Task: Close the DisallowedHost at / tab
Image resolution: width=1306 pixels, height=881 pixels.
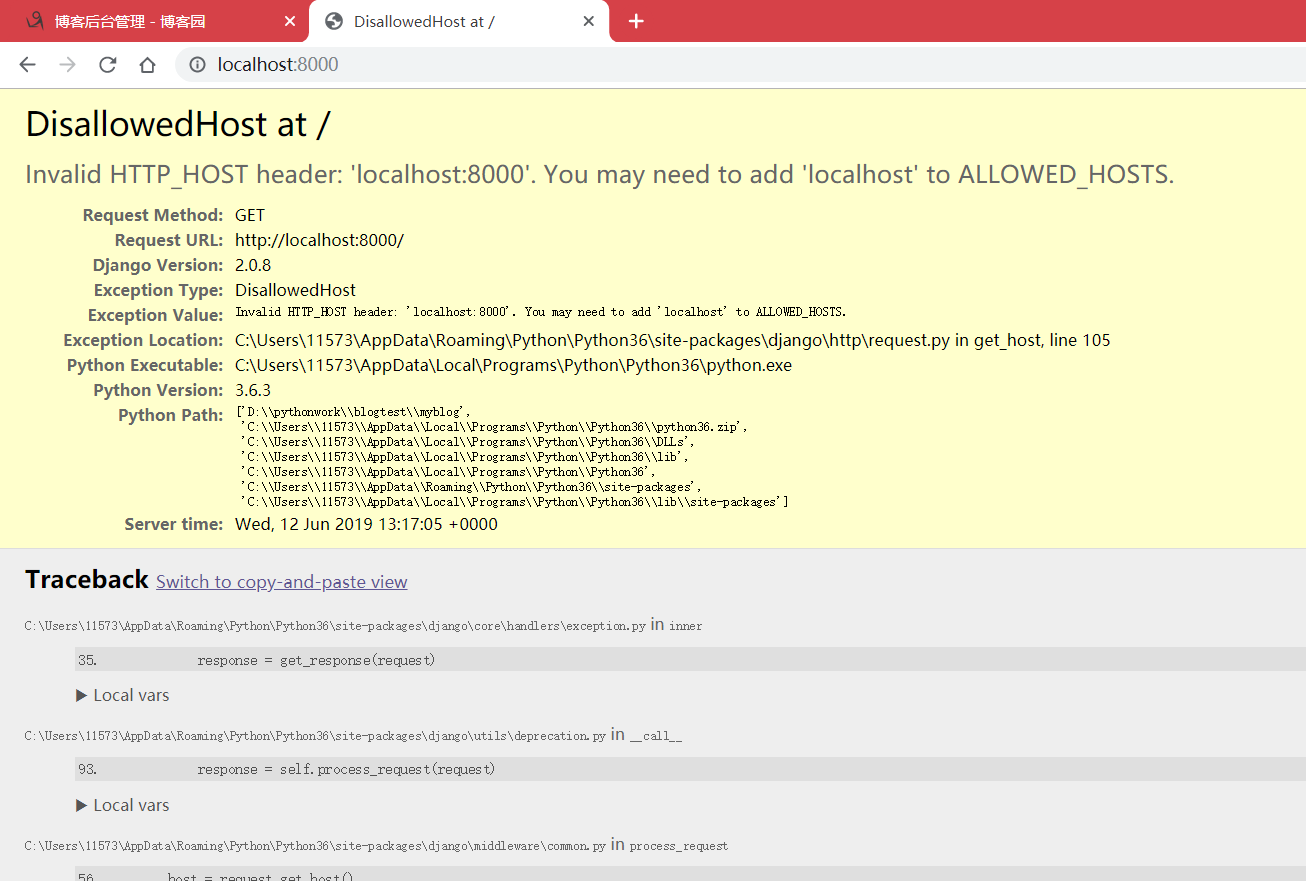Action: pyautogui.click(x=589, y=21)
